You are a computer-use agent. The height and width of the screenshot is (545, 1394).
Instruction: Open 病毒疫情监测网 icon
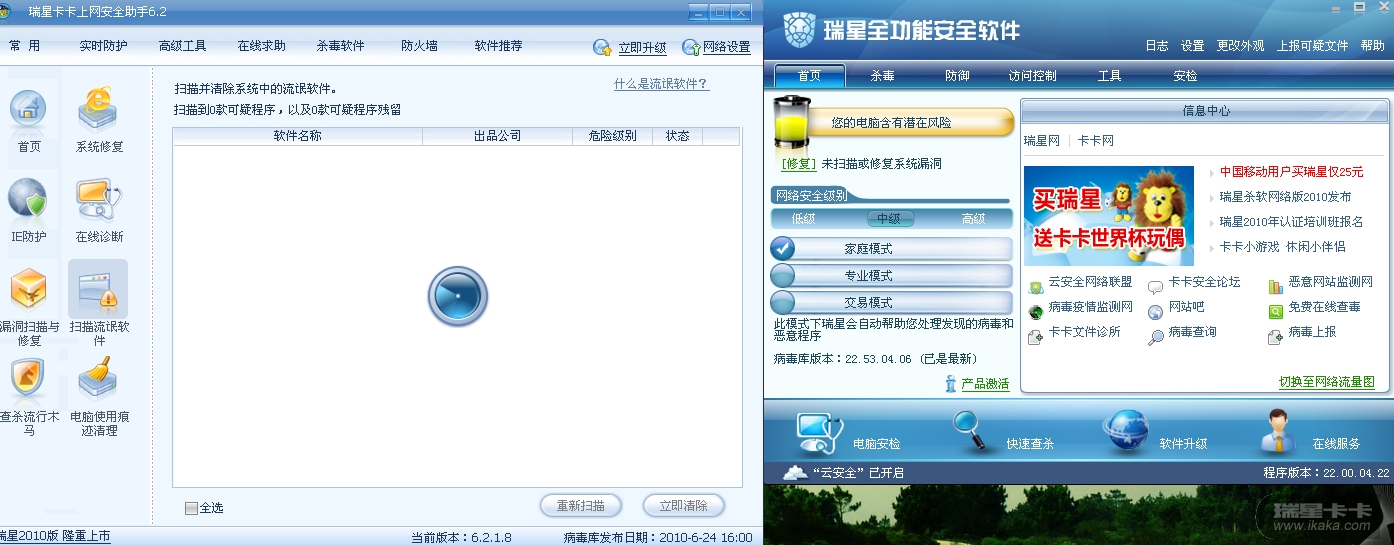[1036, 312]
